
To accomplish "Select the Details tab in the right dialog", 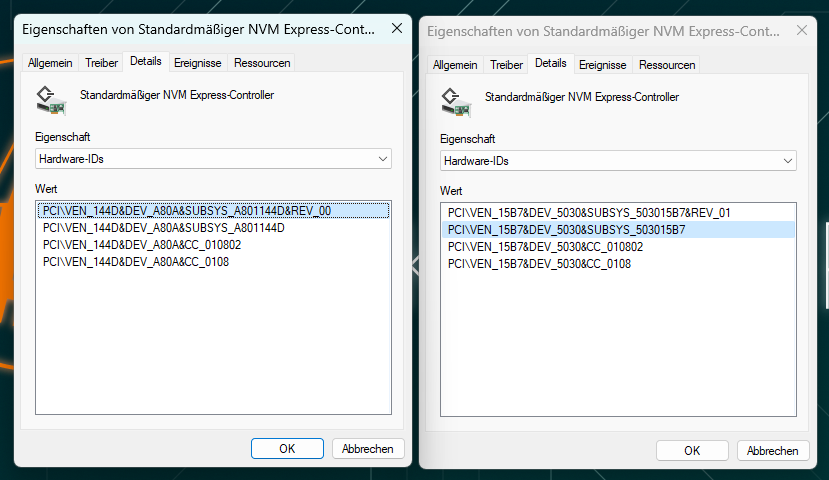I will pos(551,63).
